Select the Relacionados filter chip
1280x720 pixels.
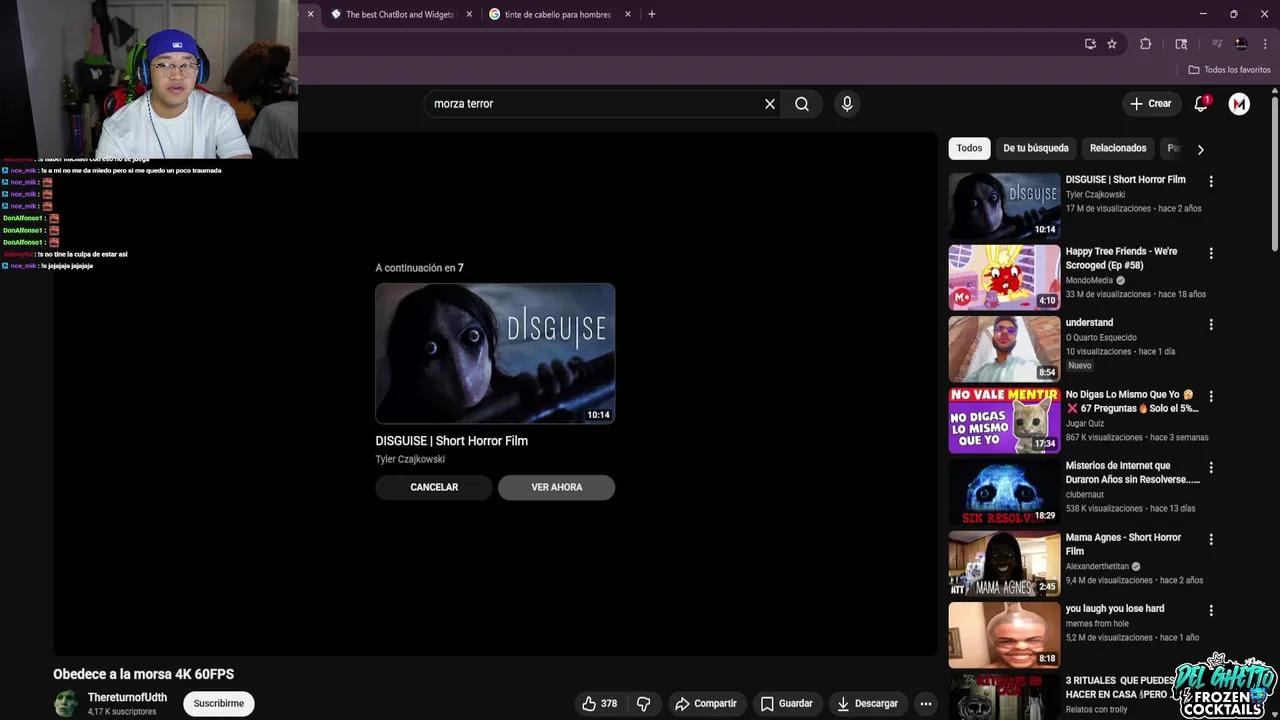[1118, 148]
